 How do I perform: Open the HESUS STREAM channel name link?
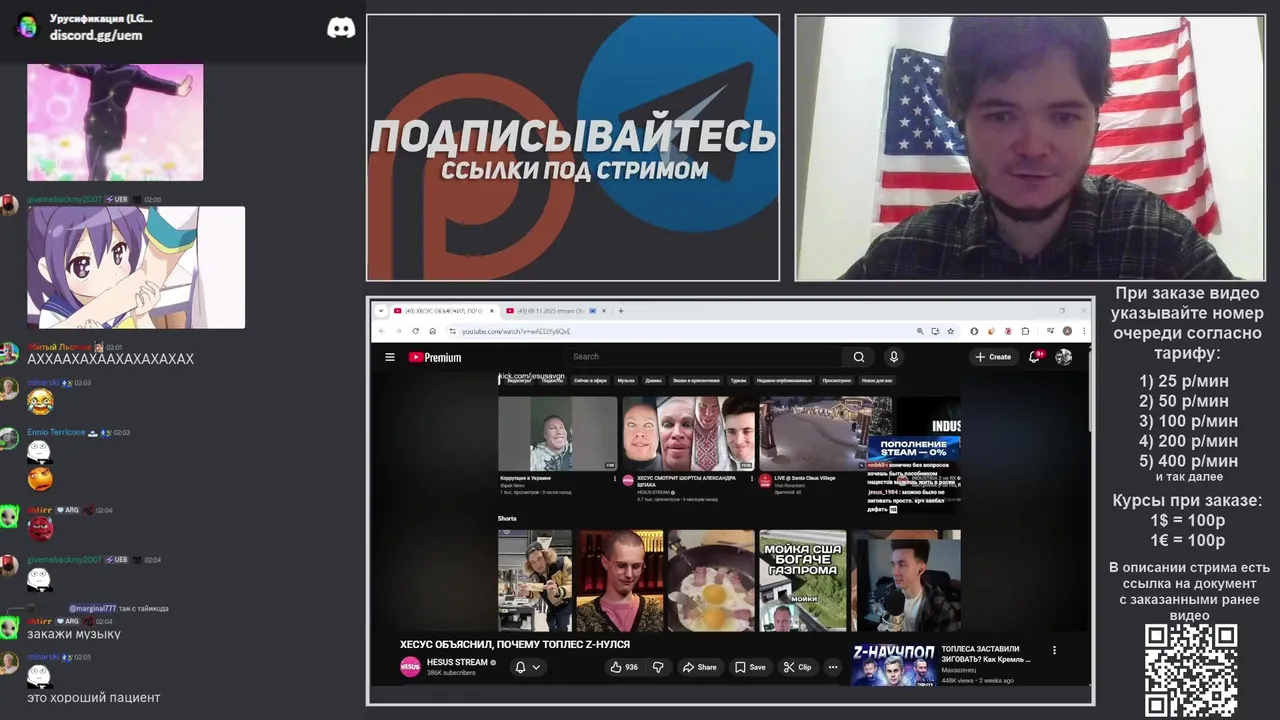pos(457,662)
